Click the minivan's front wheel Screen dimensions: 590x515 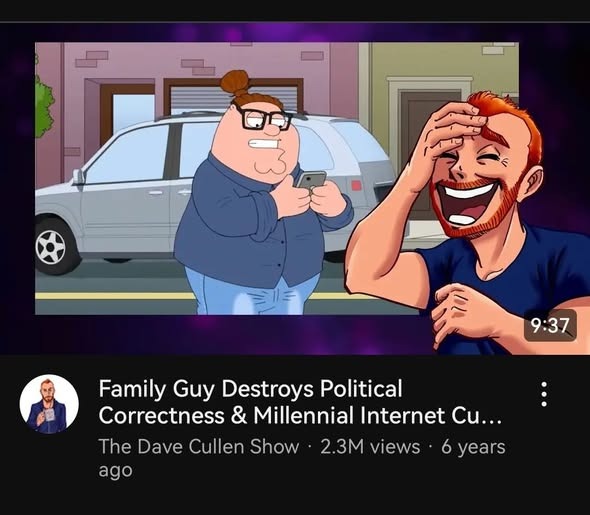point(54,246)
